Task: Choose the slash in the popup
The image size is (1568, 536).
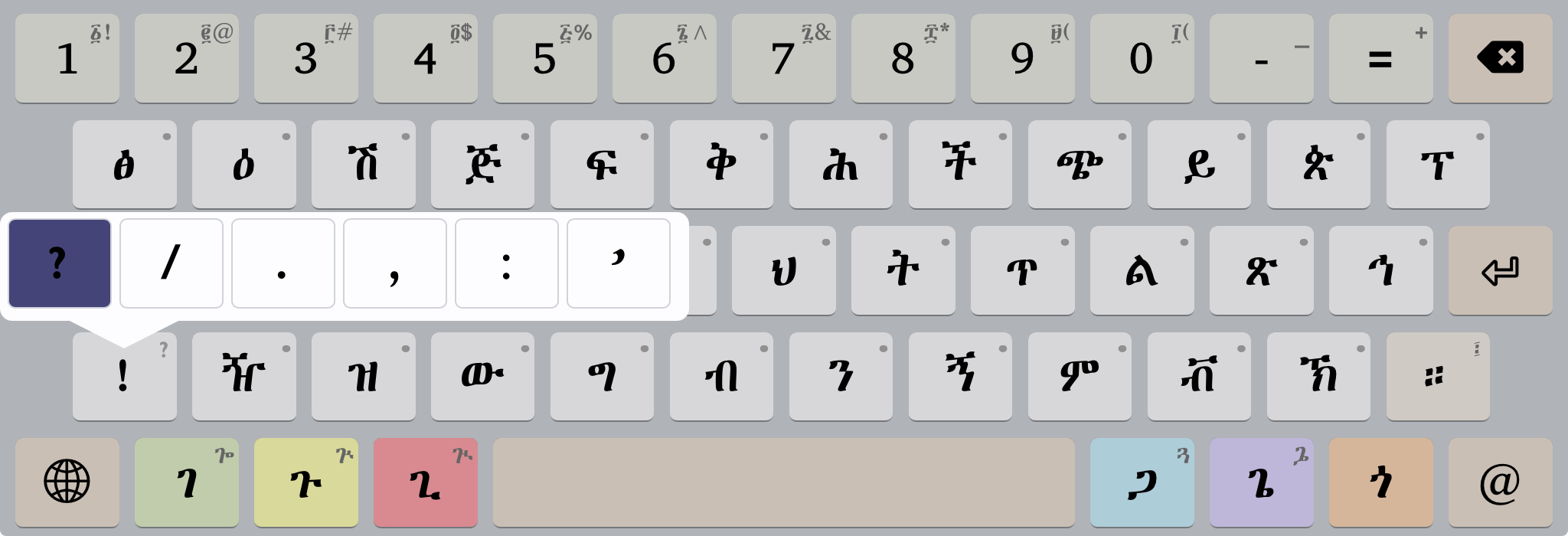Action: tap(171, 263)
